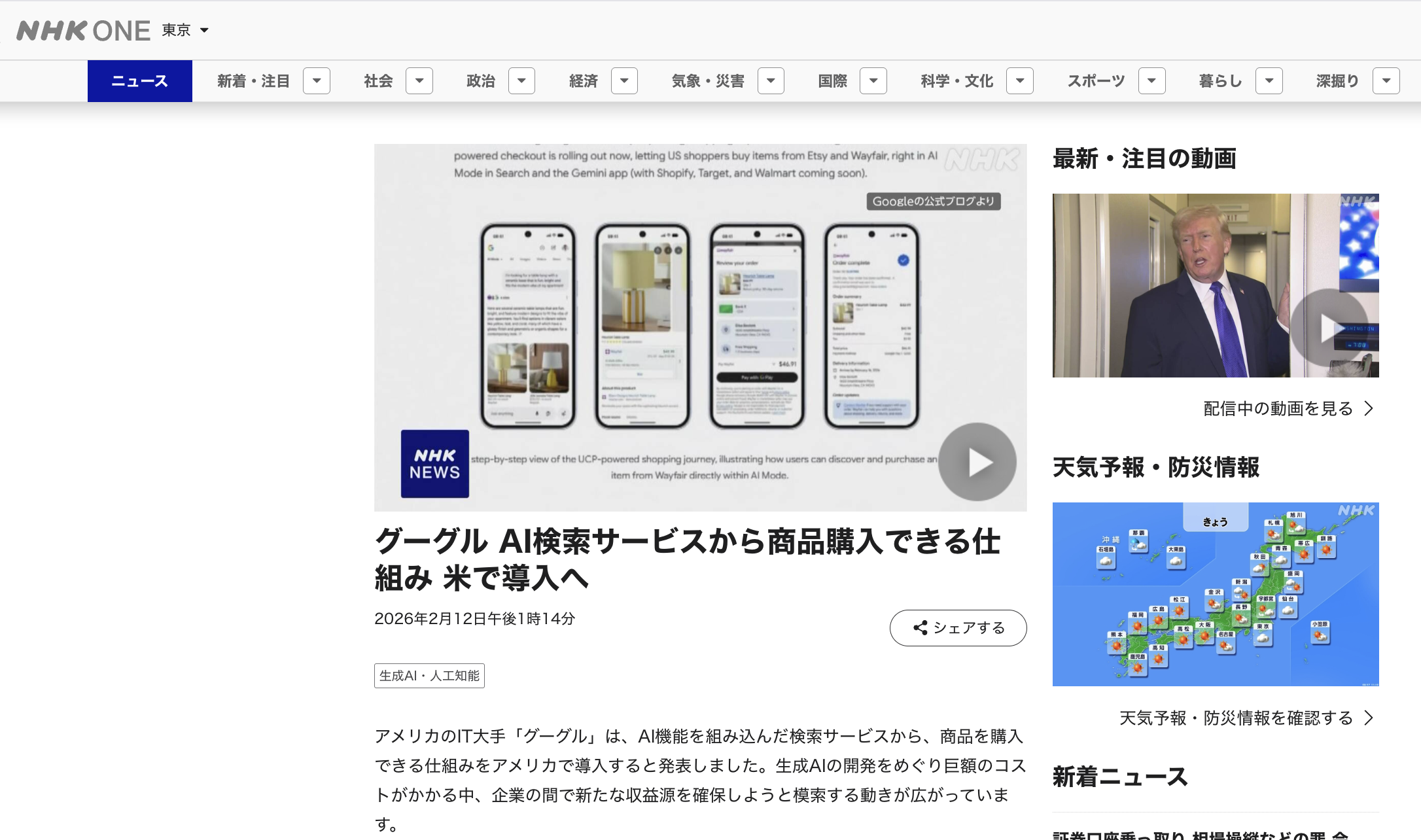Expand the 政治 dropdown arrow
Image resolution: width=1421 pixels, height=840 pixels.
coord(521,81)
